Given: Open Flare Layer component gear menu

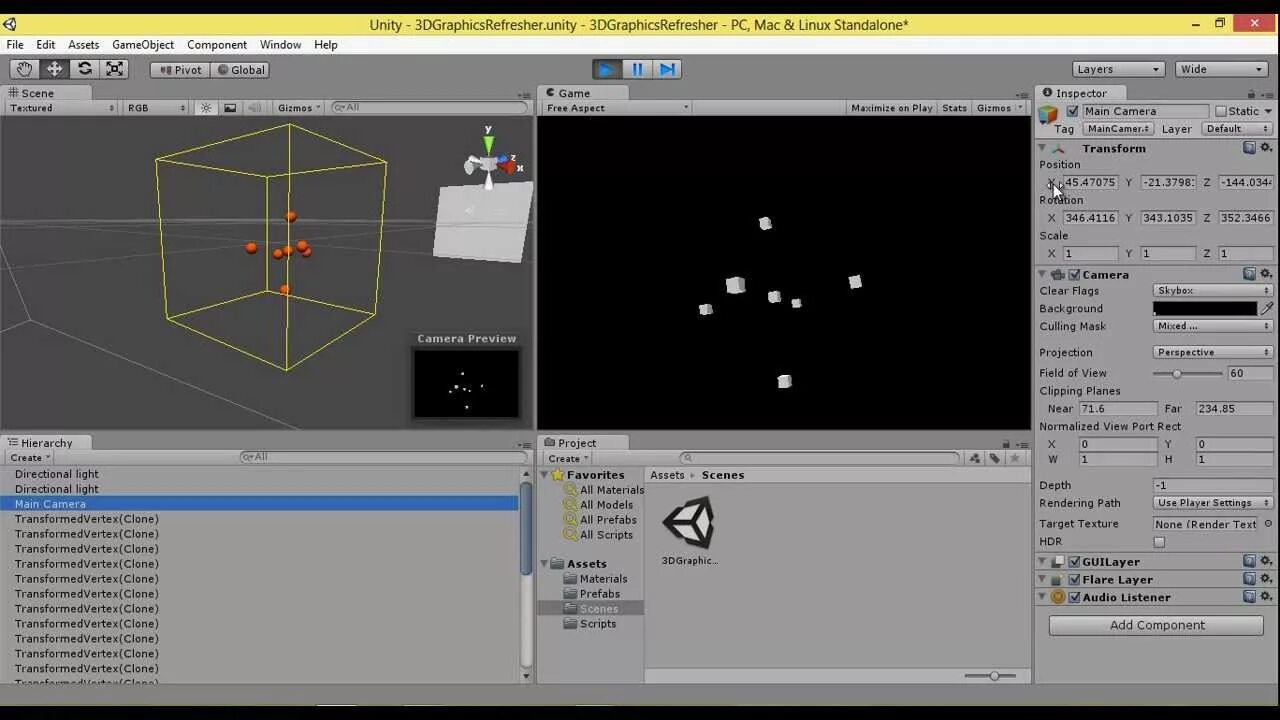Looking at the screenshot, I should (x=1265, y=579).
